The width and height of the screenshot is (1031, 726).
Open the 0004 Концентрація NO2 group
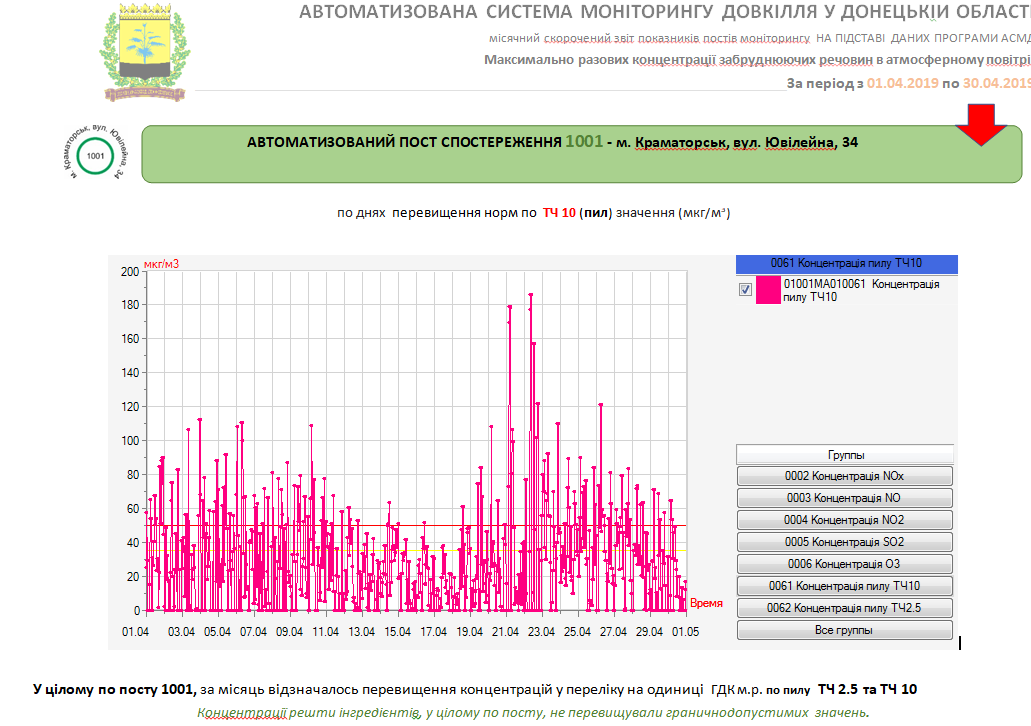pos(844,520)
